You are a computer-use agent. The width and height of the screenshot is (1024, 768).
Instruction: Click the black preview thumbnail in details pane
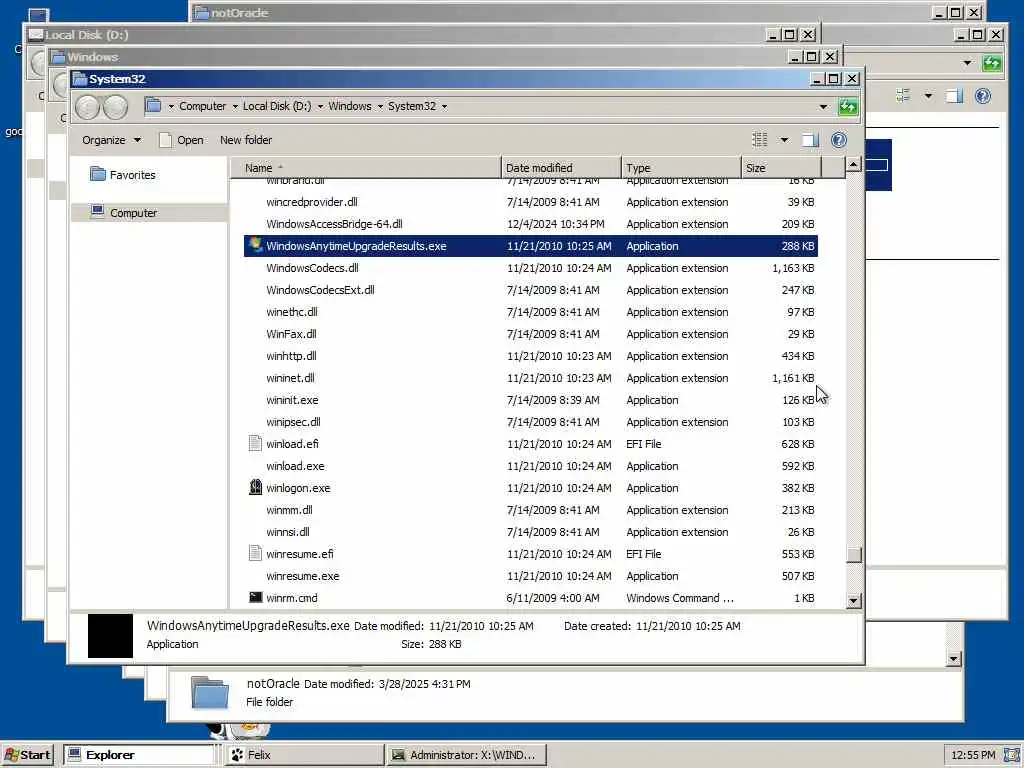[110, 635]
